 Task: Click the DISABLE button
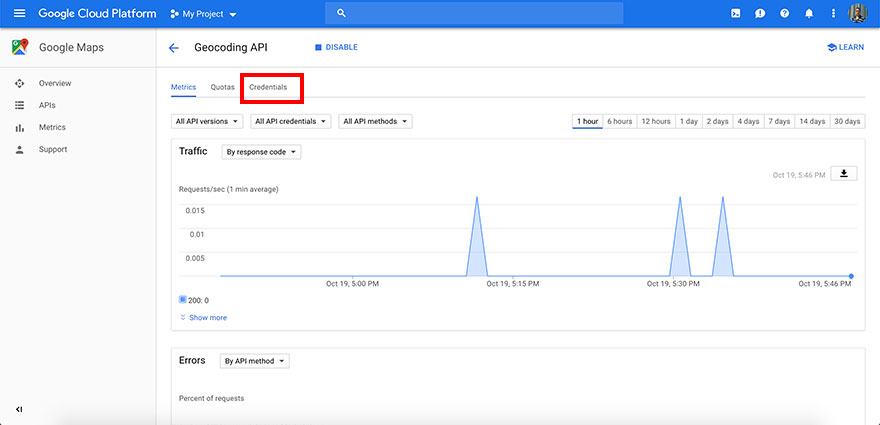336,48
